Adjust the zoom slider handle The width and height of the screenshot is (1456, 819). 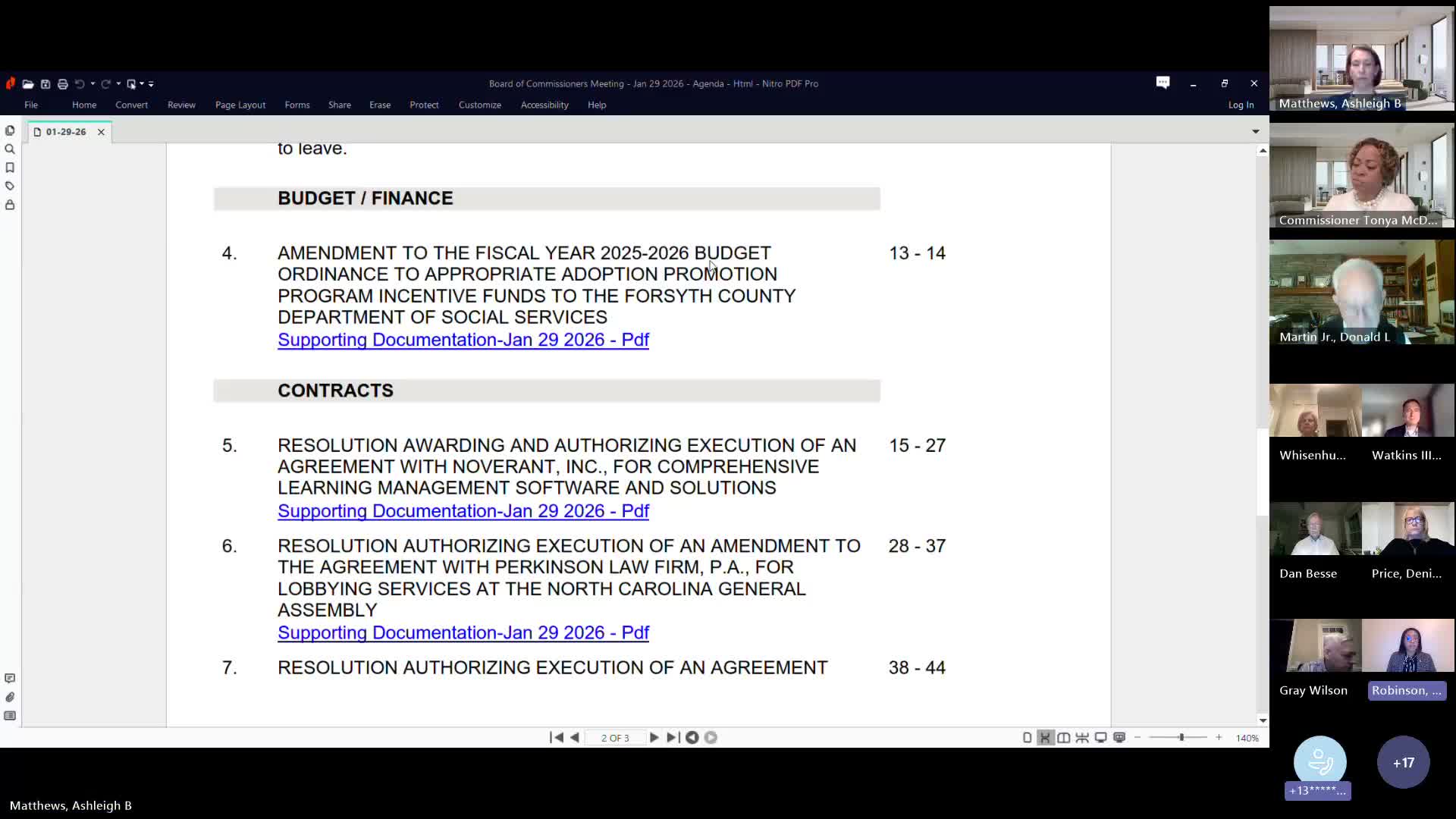(x=1181, y=737)
